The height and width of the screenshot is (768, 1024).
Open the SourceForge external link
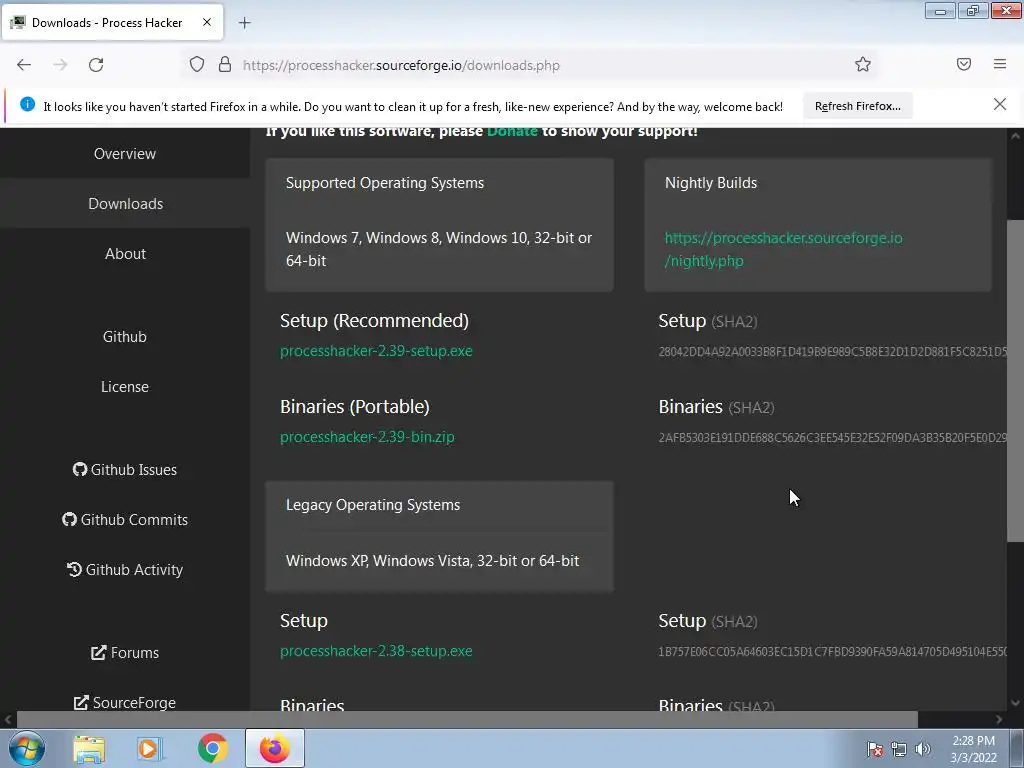(x=125, y=703)
